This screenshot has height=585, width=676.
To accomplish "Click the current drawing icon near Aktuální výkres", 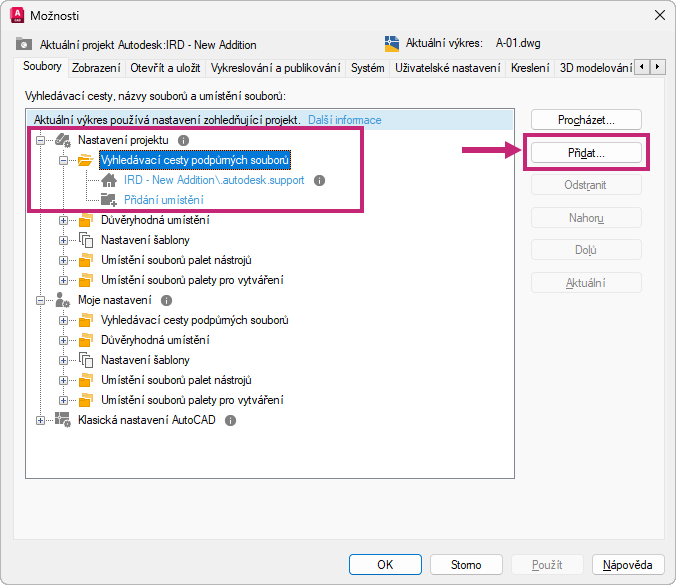I will pyautogui.click(x=391, y=44).
